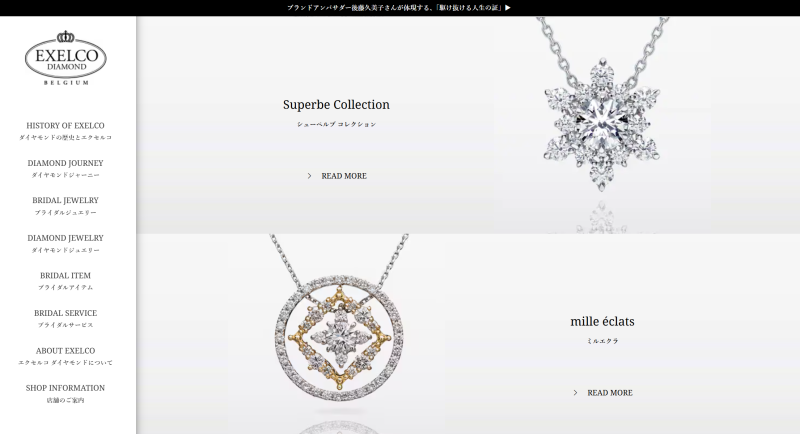This screenshot has height=434, width=800.
Task: Open SHOP INFORMATION link
Action: pos(65,393)
